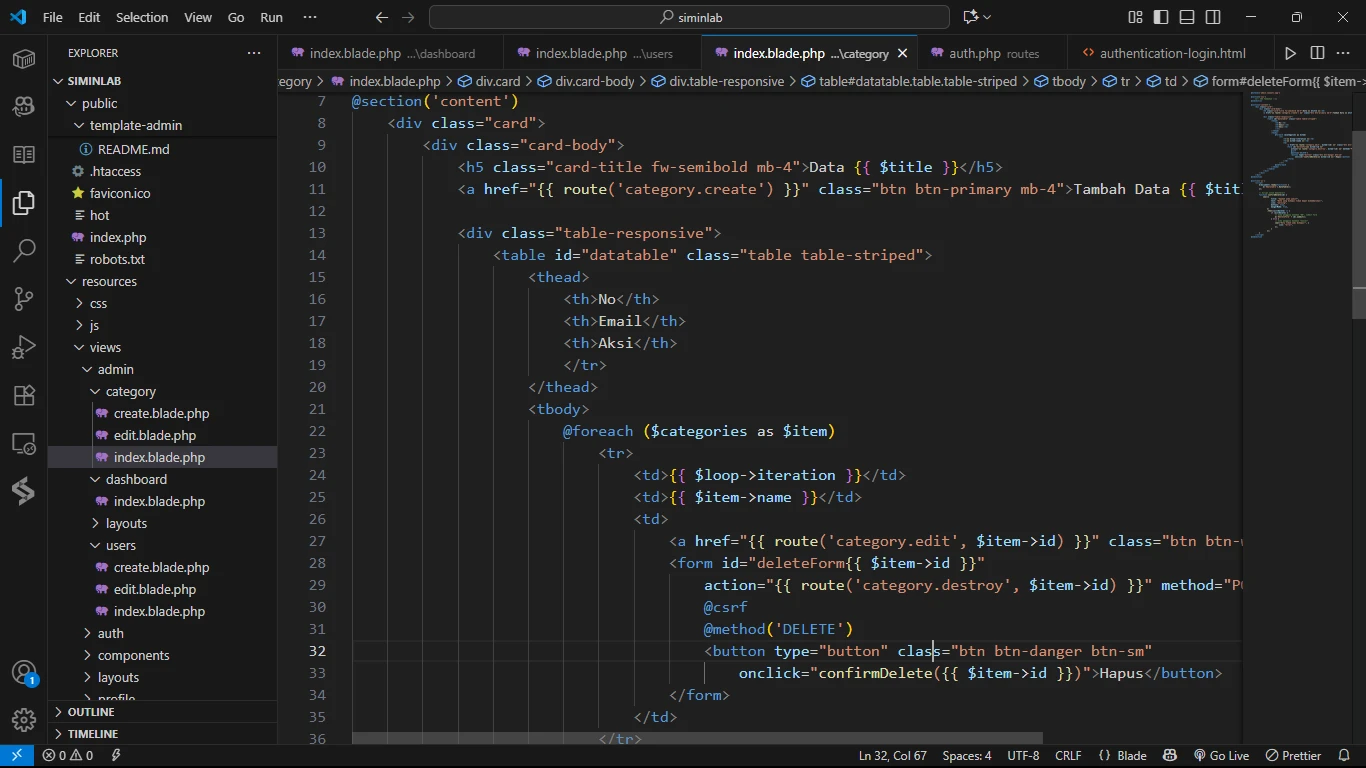Open the Extensions view
Screen dimensions: 1366x768
coord(24,395)
